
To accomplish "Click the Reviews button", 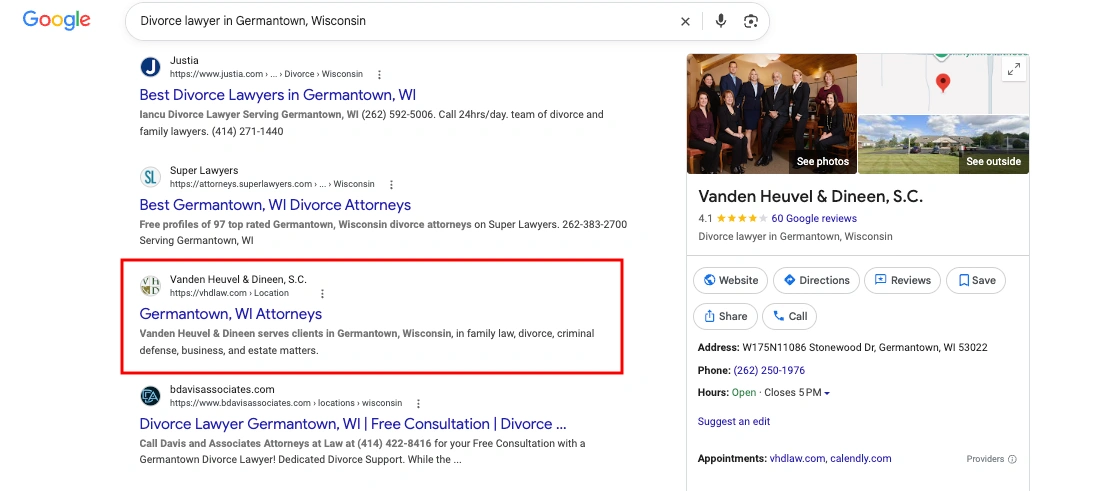I will coord(903,280).
